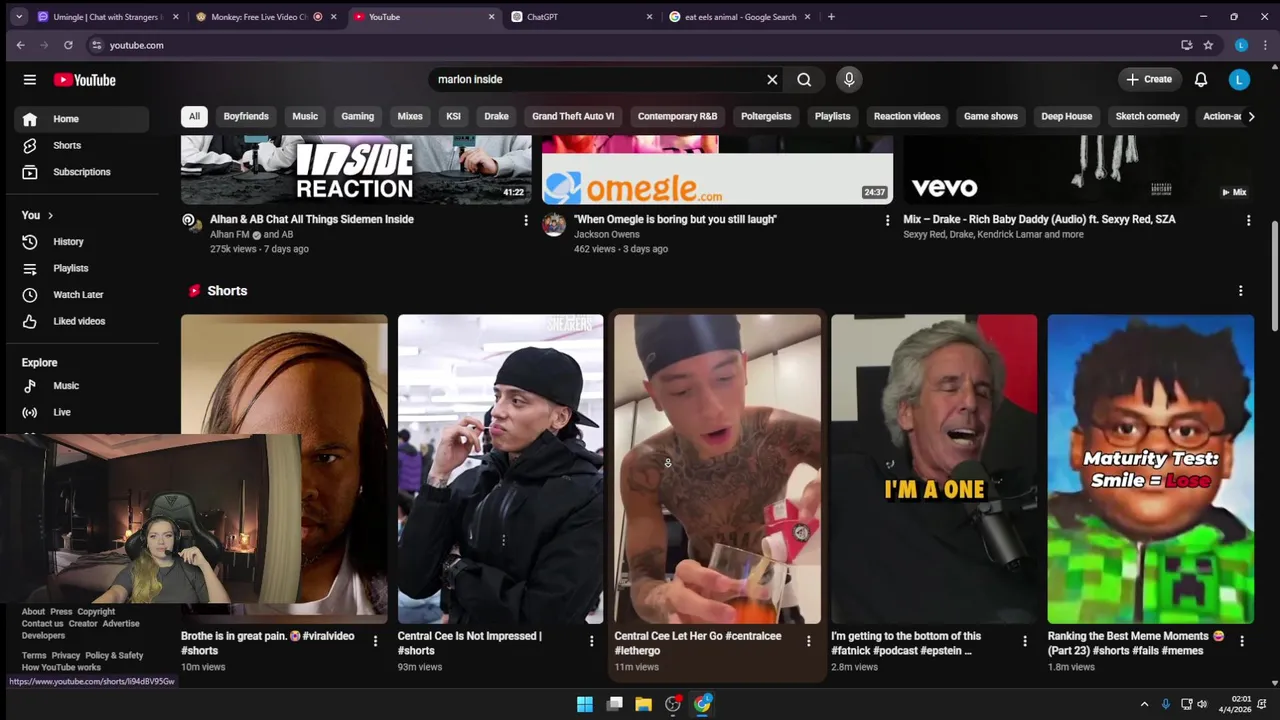Select the Drake filter chip
The width and height of the screenshot is (1280, 720).
(496, 116)
